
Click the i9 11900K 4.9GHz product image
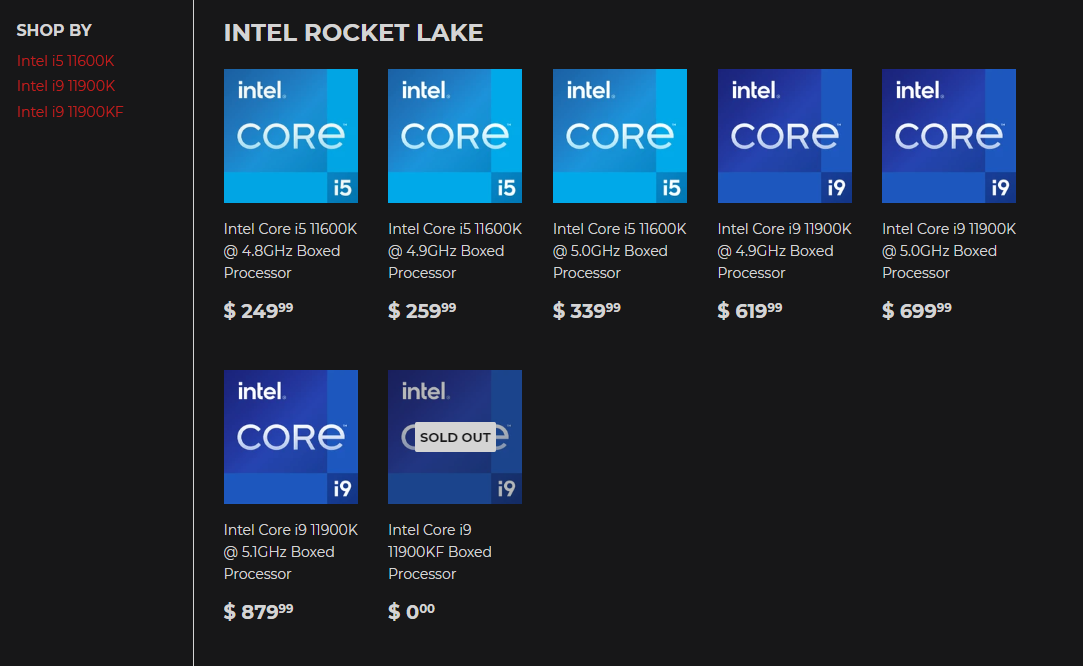(784, 136)
